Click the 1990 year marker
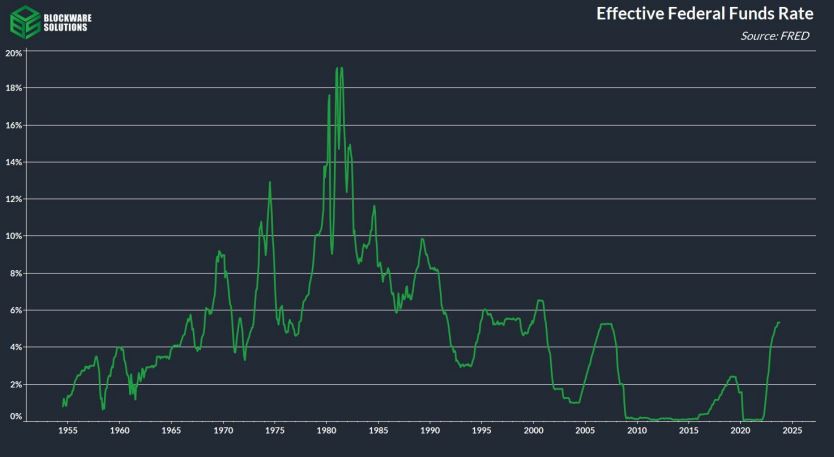 (430, 431)
